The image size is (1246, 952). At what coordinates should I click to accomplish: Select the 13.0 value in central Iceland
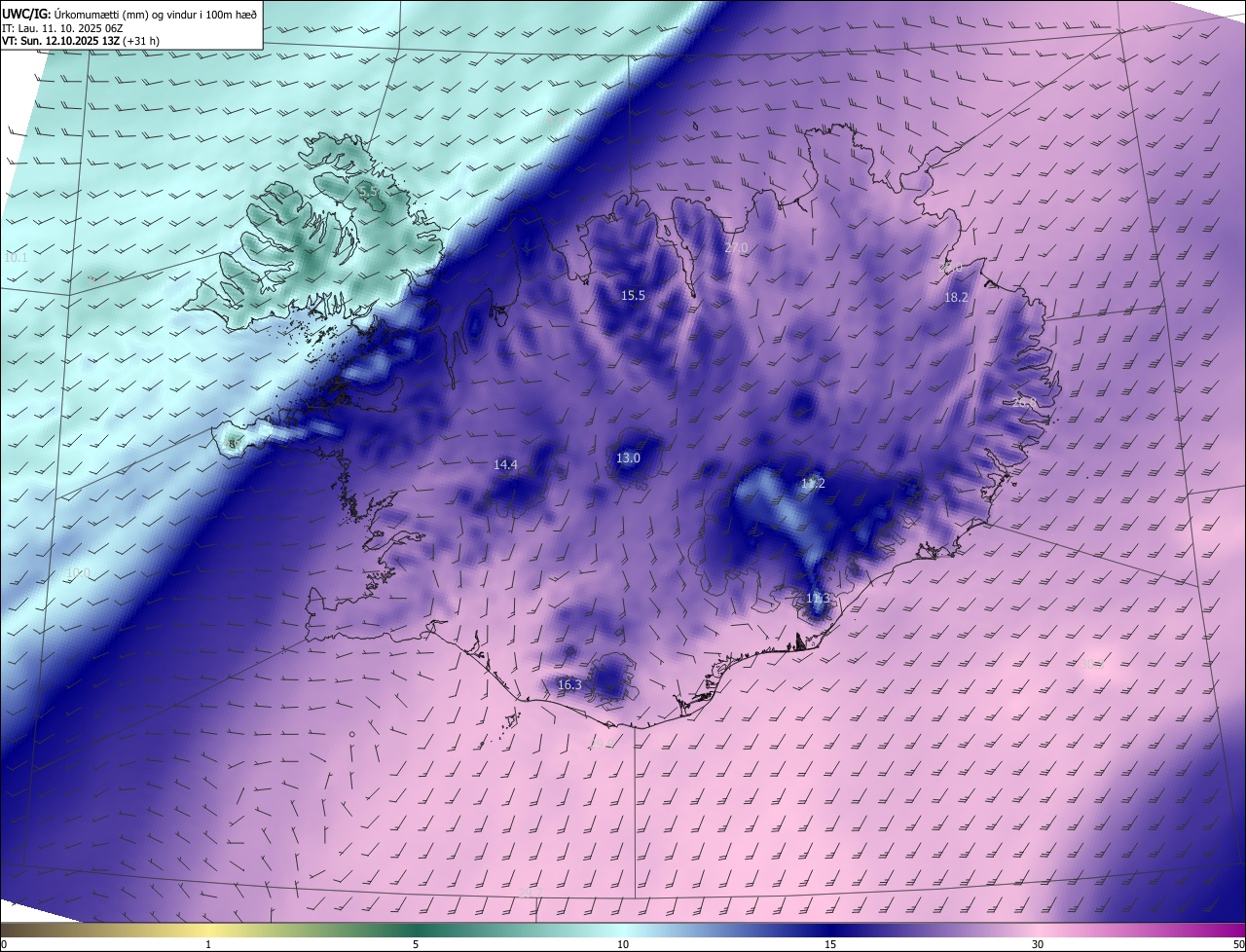coord(629,458)
